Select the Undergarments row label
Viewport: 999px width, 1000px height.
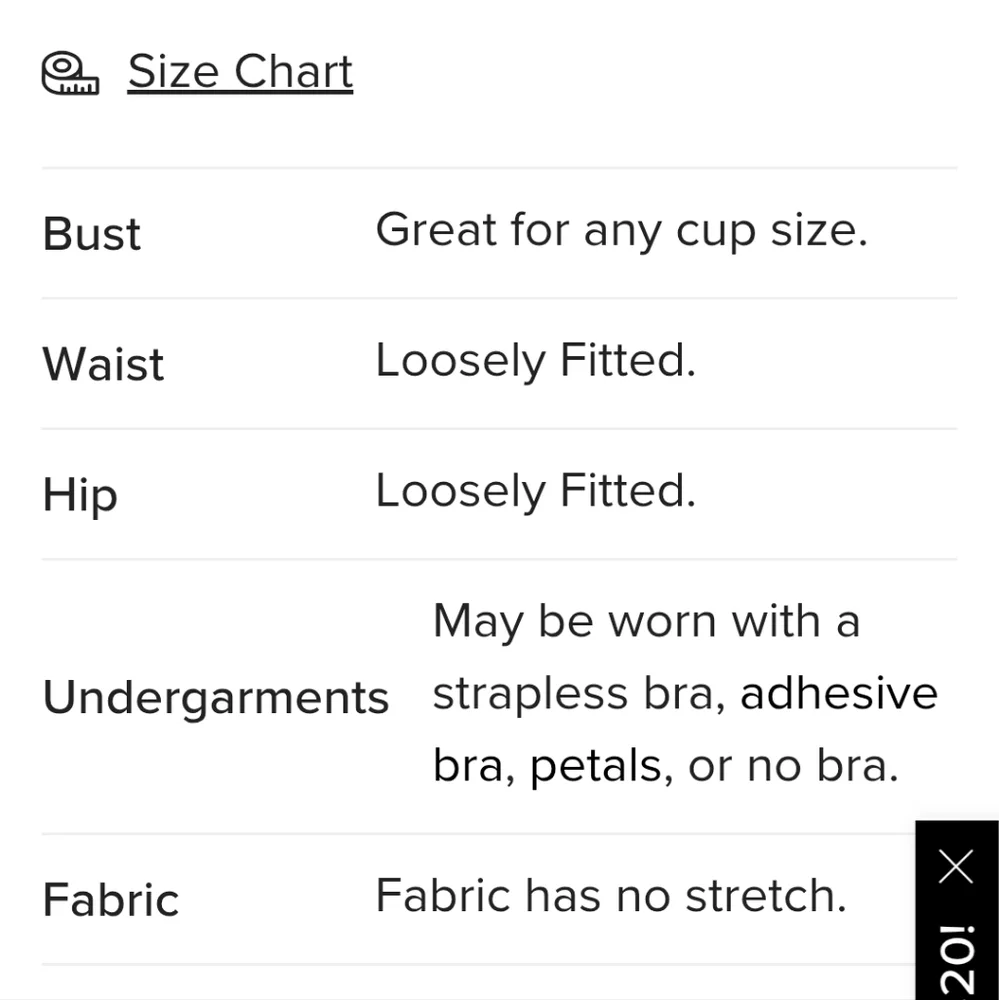pyautogui.click(x=215, y=697)
